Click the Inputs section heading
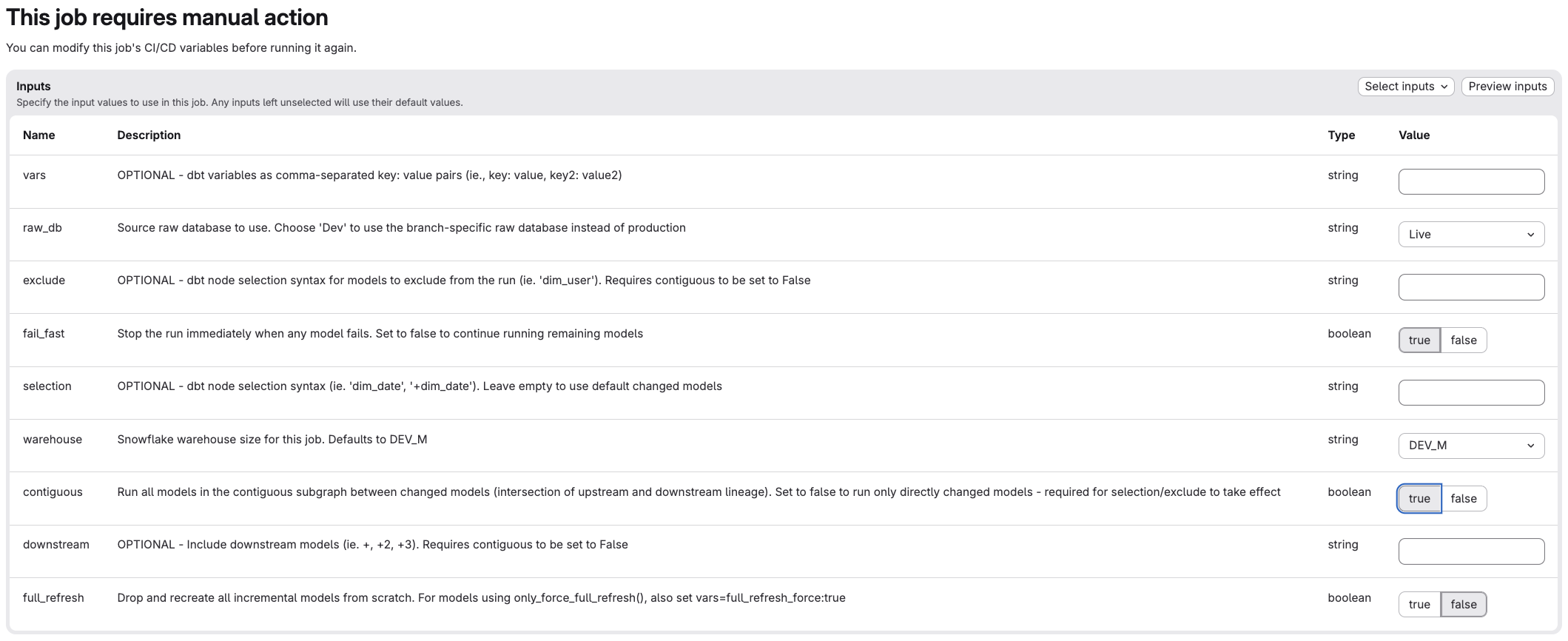1568x641 pixels. pyautogui.click(x=33, y=87)
